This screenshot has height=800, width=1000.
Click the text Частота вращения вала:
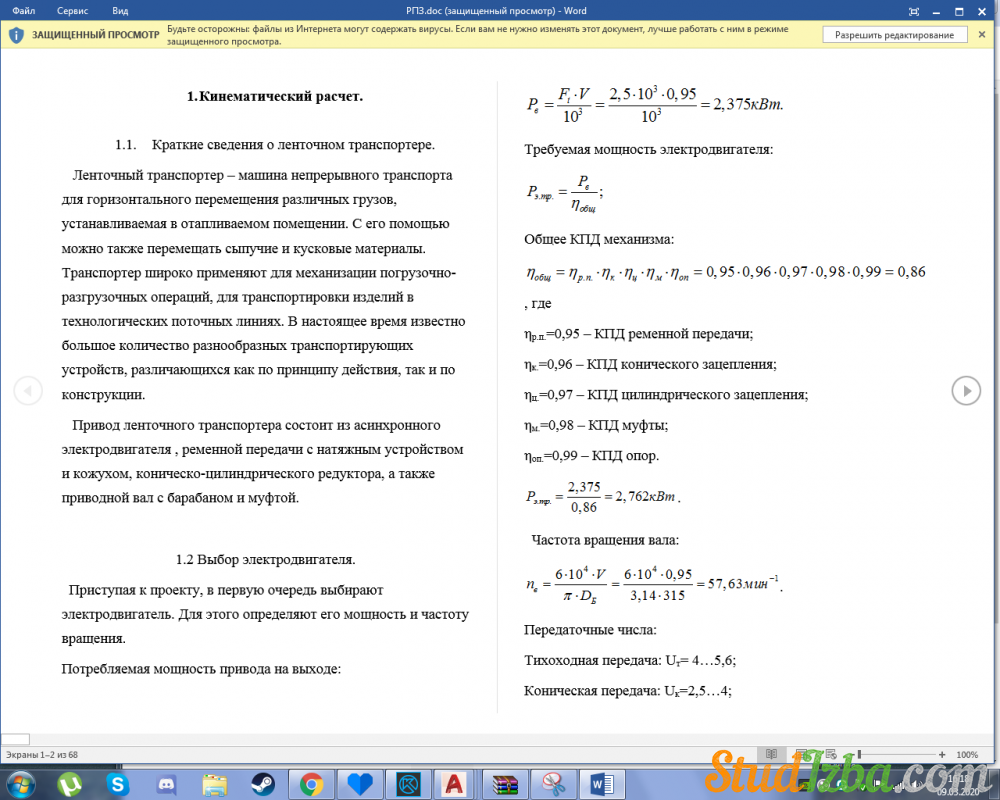[x=605, y=540]
